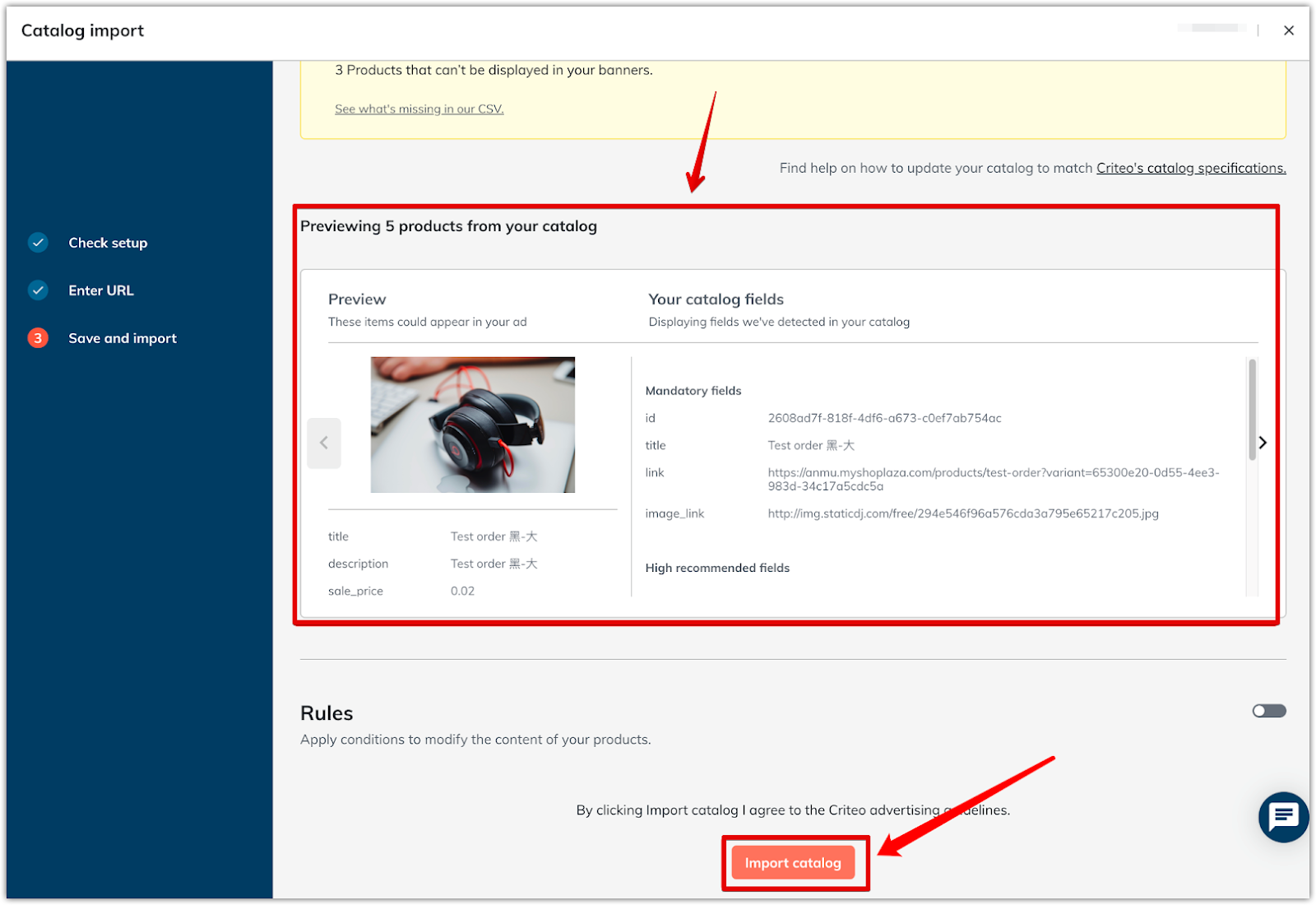Click the Preview column heading
Viewport: 1316px width, 905px height.
357,299
